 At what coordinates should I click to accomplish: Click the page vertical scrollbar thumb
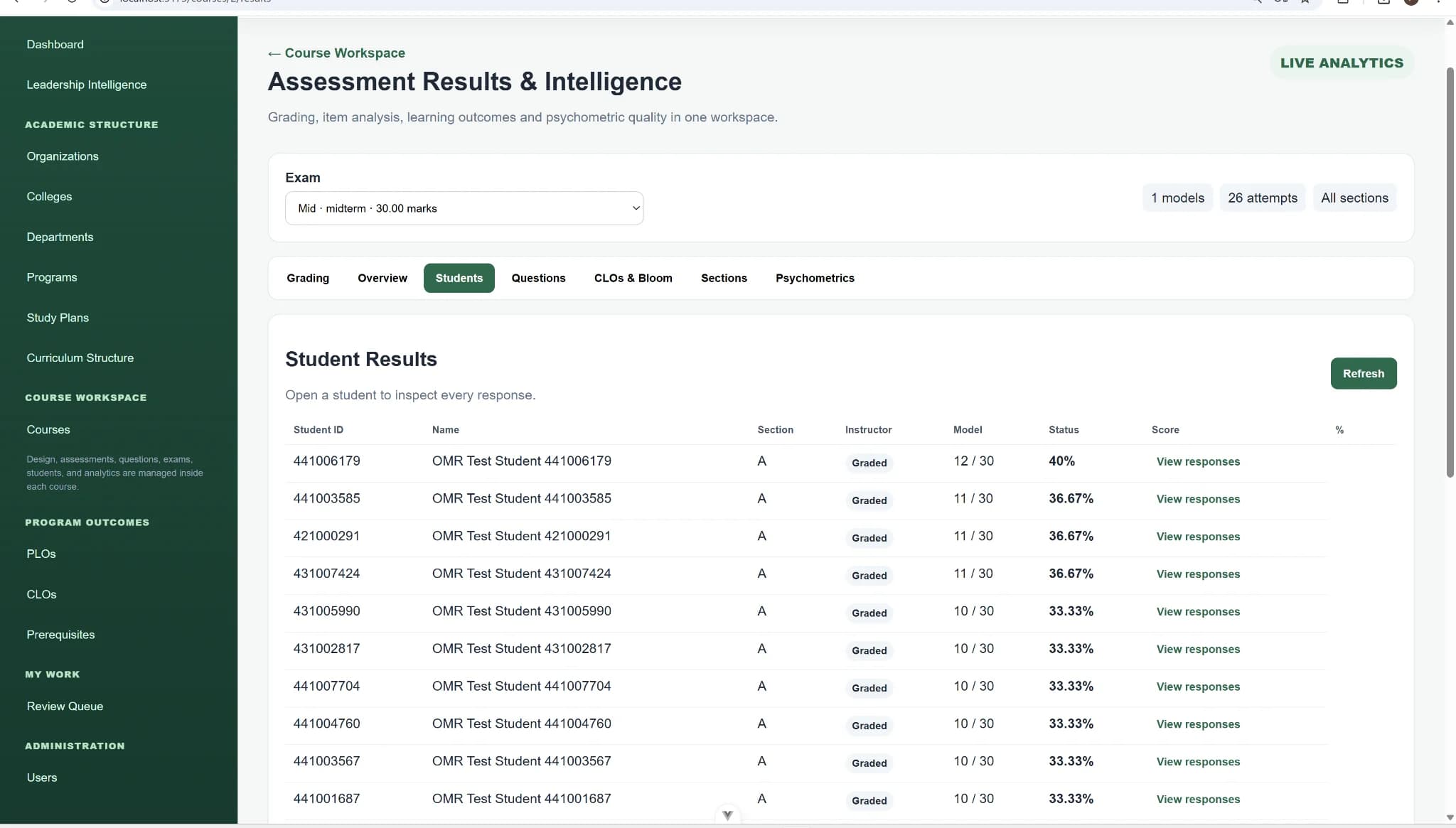click(x=1450, y=272)
